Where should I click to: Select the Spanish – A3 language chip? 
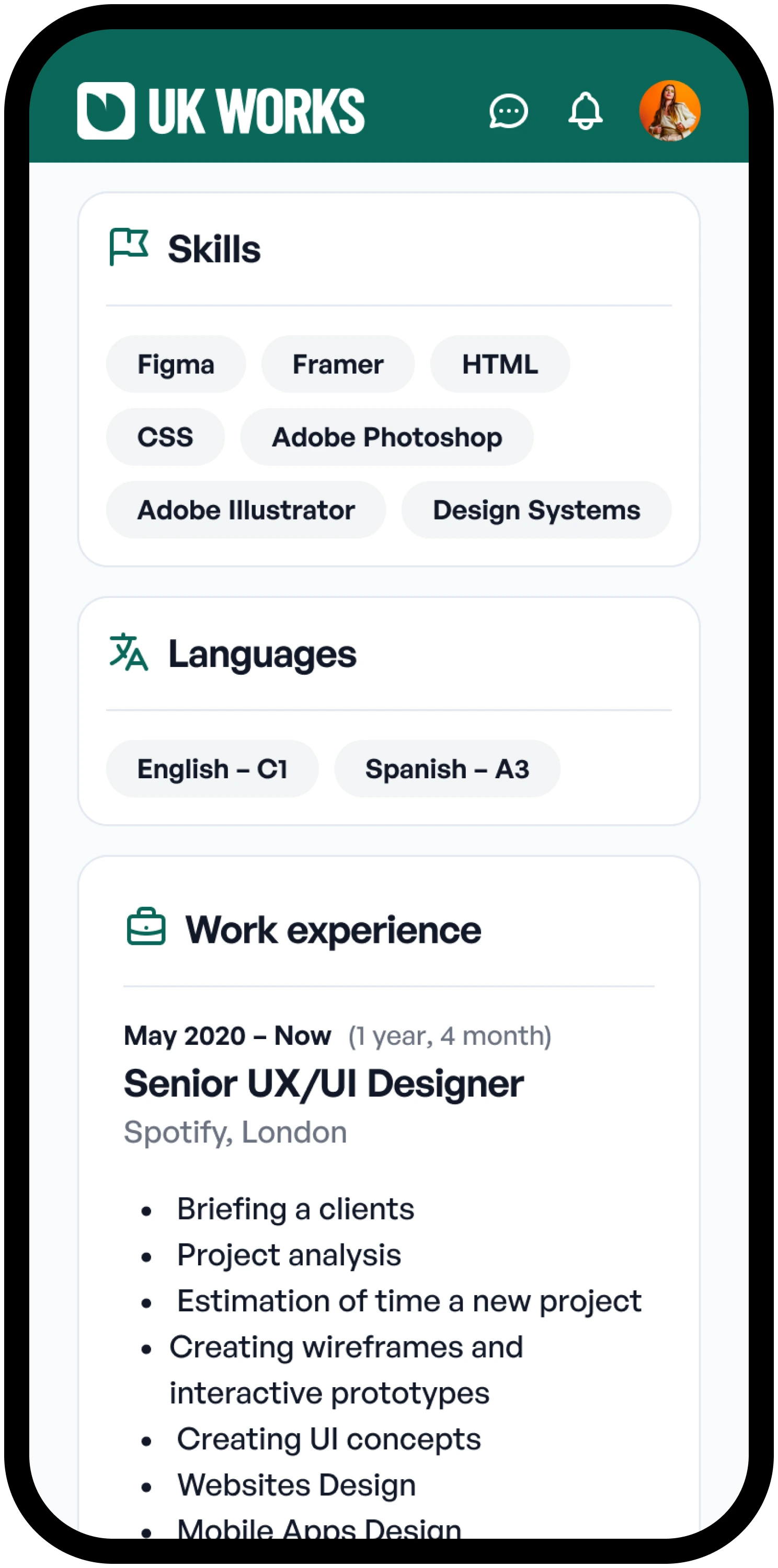tap(447, 769)
